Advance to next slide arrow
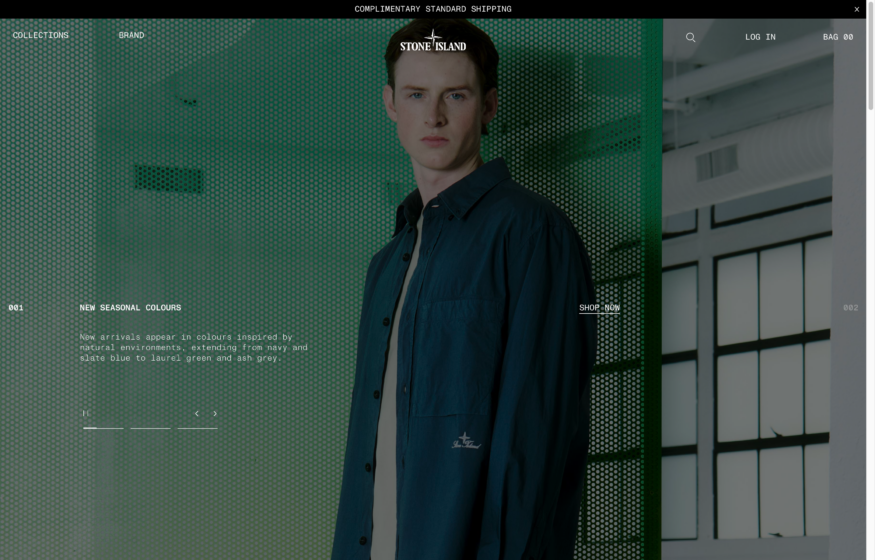875x560 pixels. (215, 413)
